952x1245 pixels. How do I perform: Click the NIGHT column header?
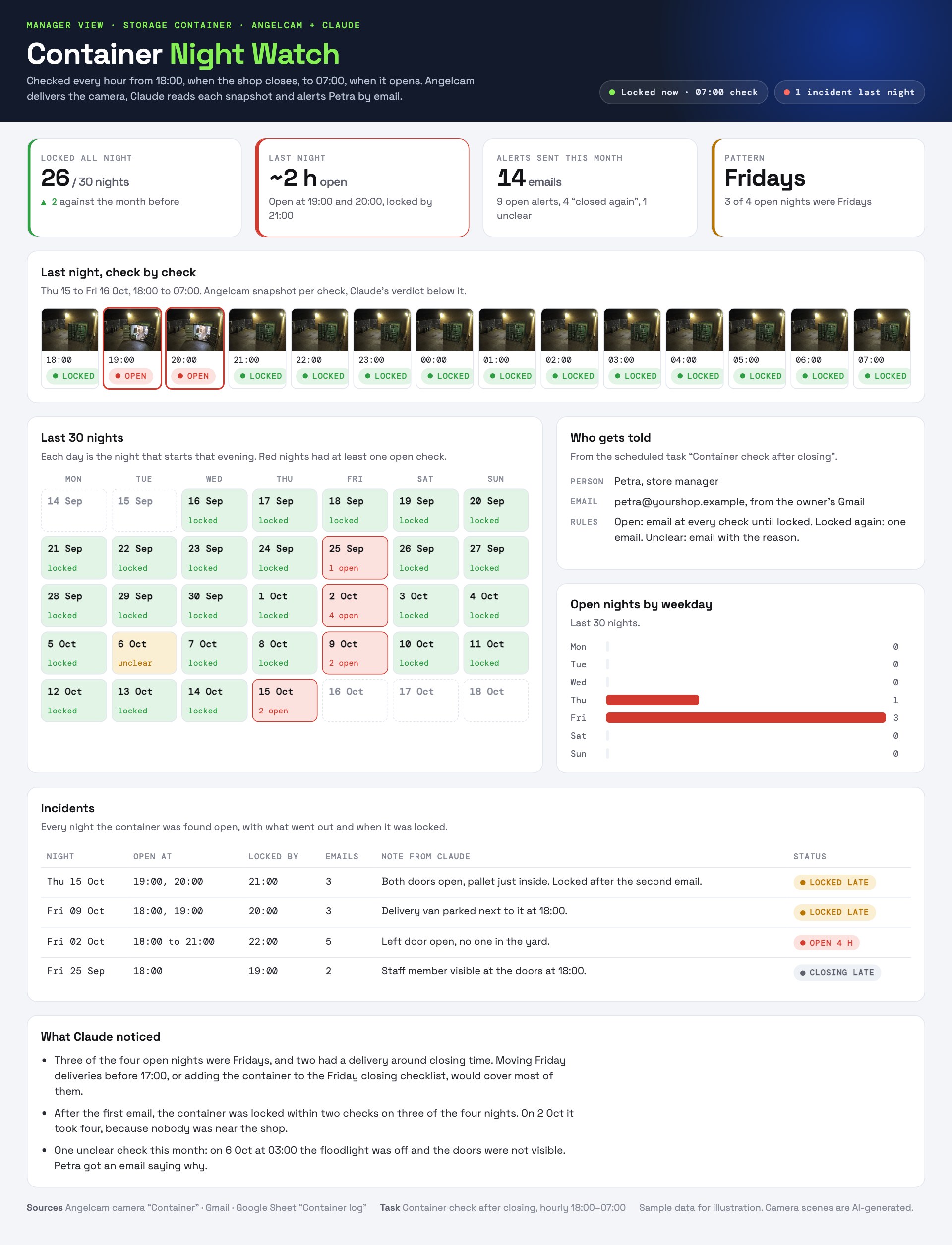(x=60, y=856)
